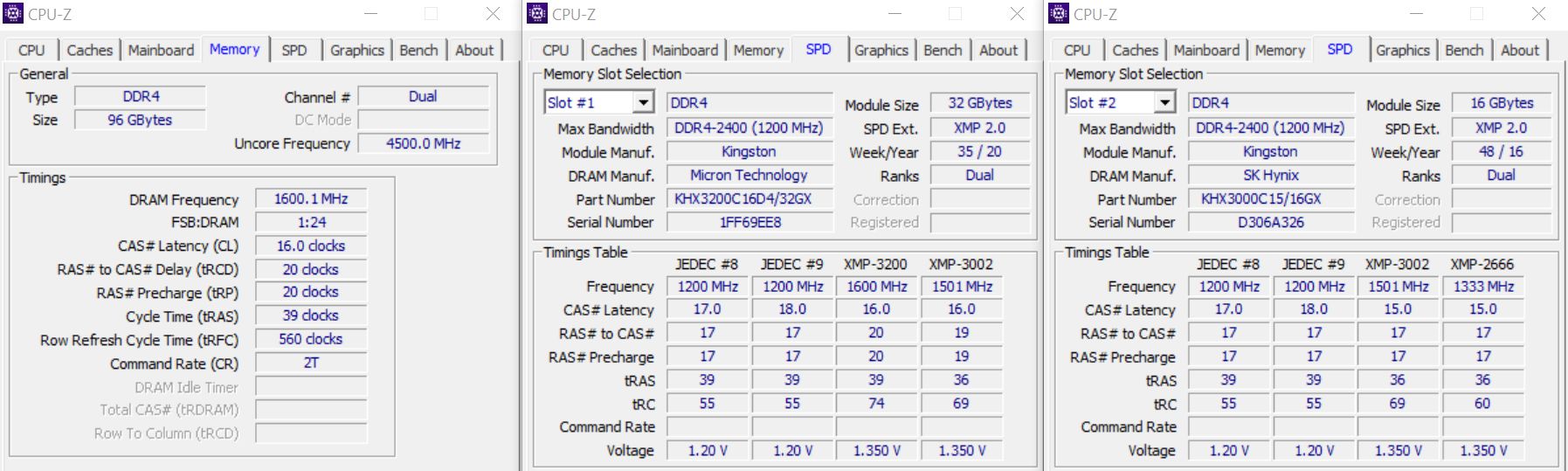This screenshot has height=471, width=1568.
Task: Open SPD tab in first window
Action: [294, 50]
